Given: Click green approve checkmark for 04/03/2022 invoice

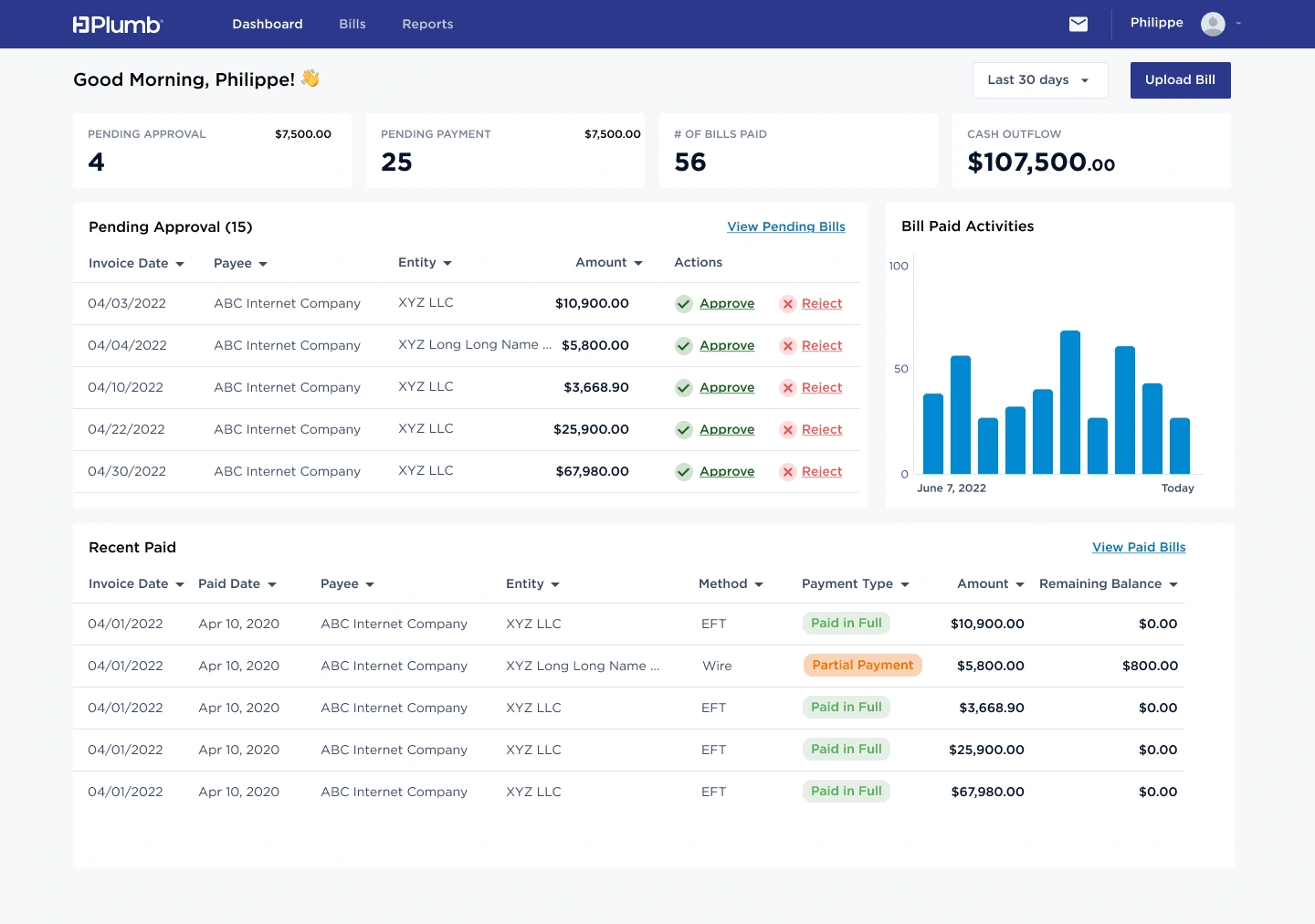Looking at the screenshot, I should (x=684, y=304).
